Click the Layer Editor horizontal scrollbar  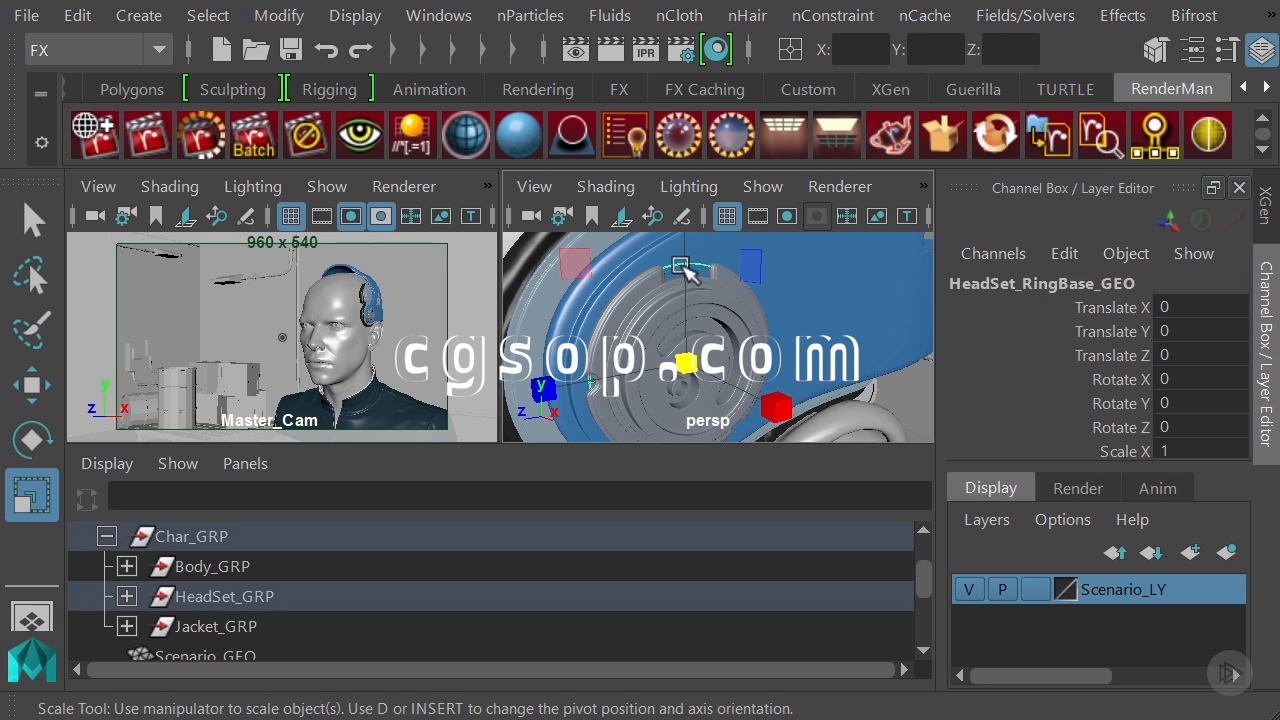[1041, 676]
